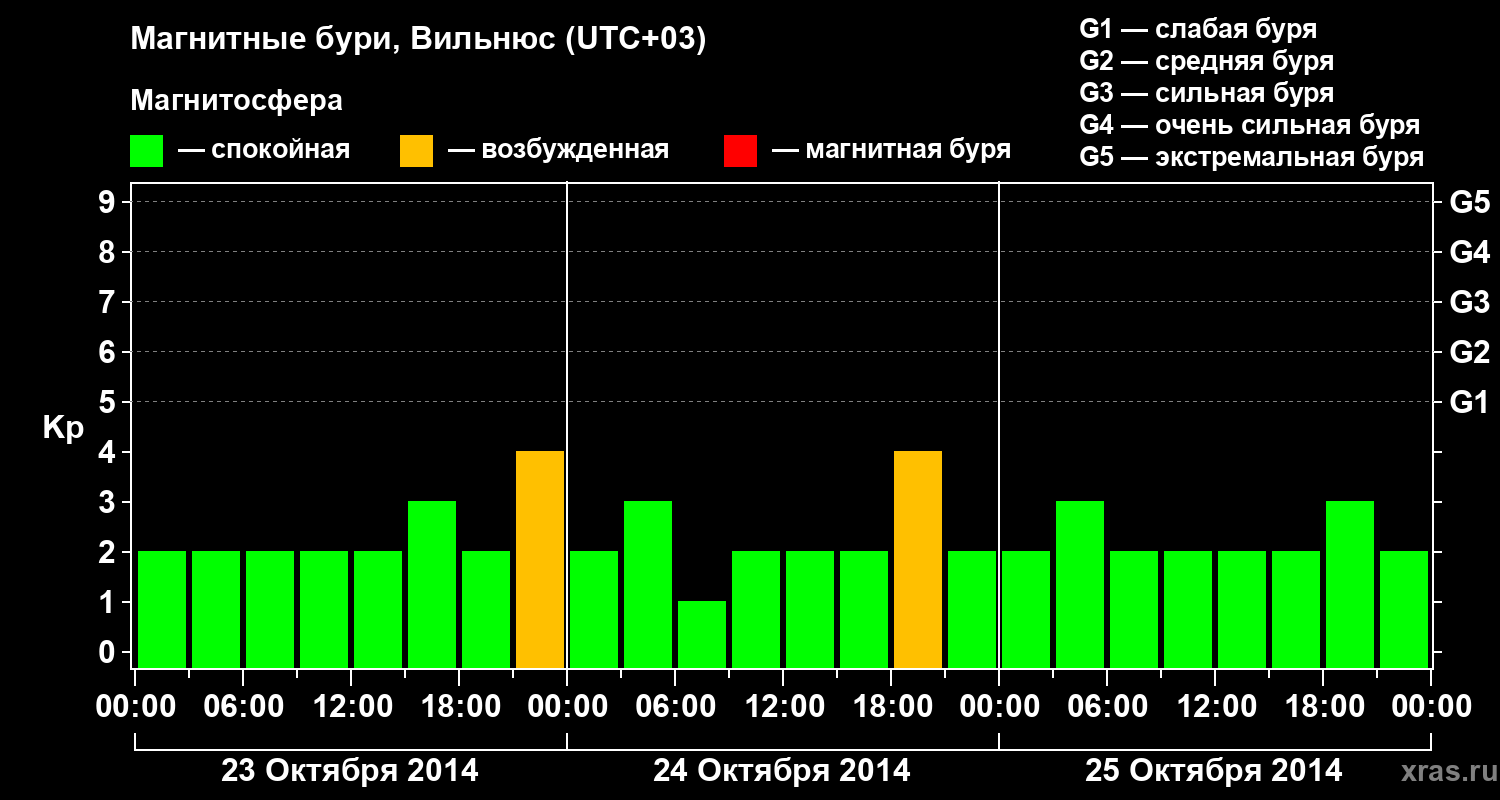Click the '— спокойная' legend label

[264, 150]
